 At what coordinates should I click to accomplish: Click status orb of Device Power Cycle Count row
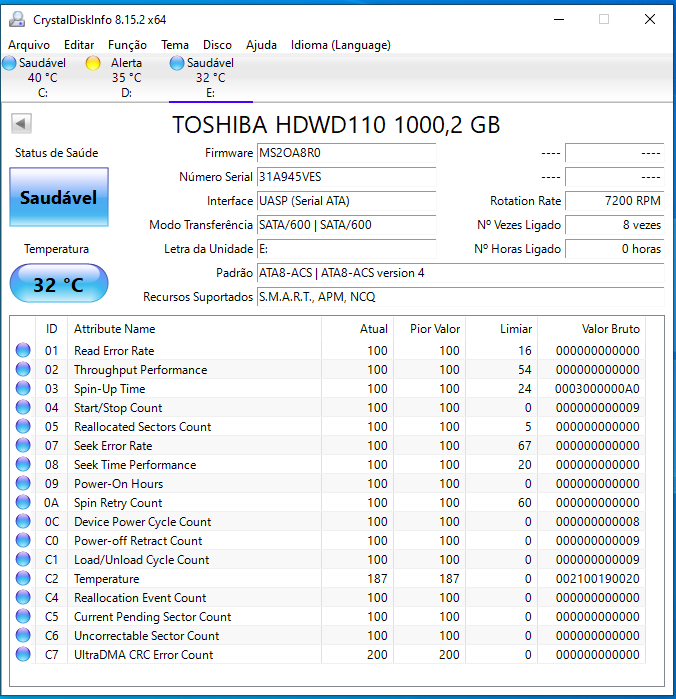coord(23,521)
